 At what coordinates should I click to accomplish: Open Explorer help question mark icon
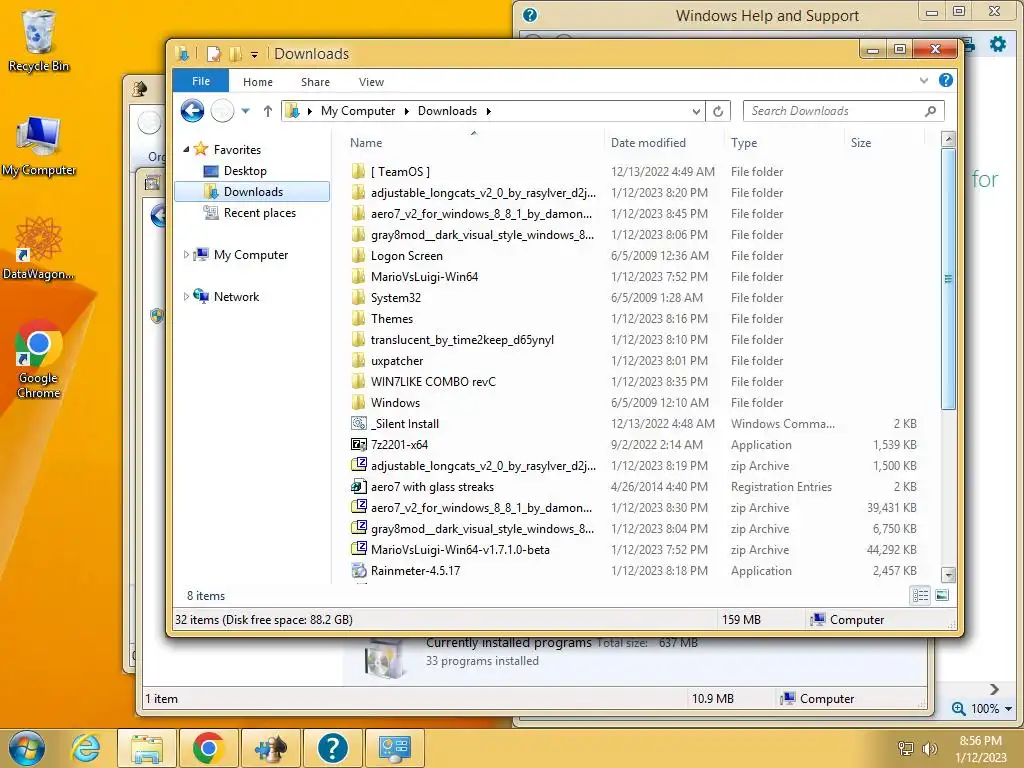pyautogui.click(x=946, y=80)
